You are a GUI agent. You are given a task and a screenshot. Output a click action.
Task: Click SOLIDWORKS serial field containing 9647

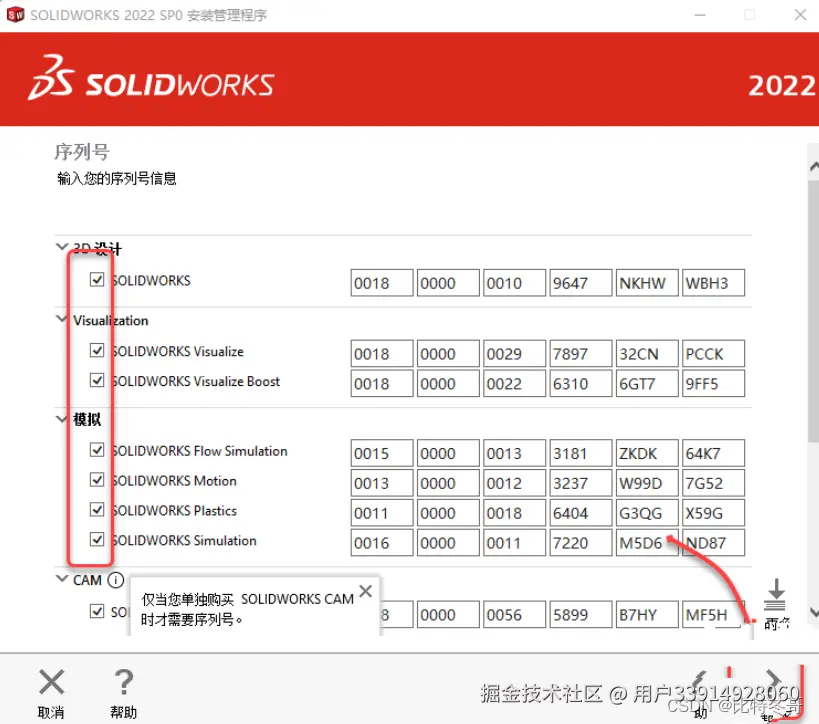pyautogui.click(x=581, y=283)
